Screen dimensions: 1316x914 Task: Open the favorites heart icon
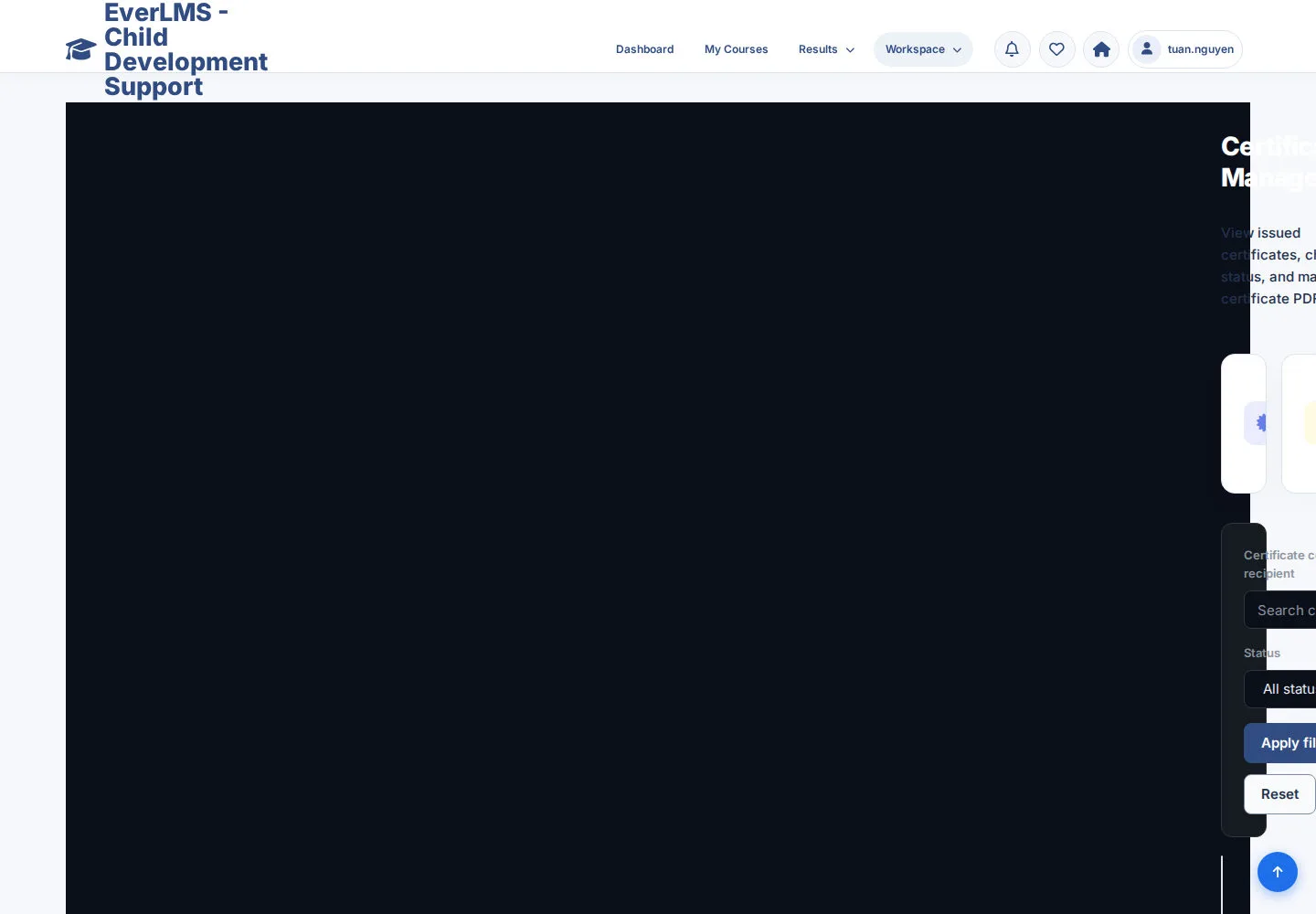[1056, 49]
